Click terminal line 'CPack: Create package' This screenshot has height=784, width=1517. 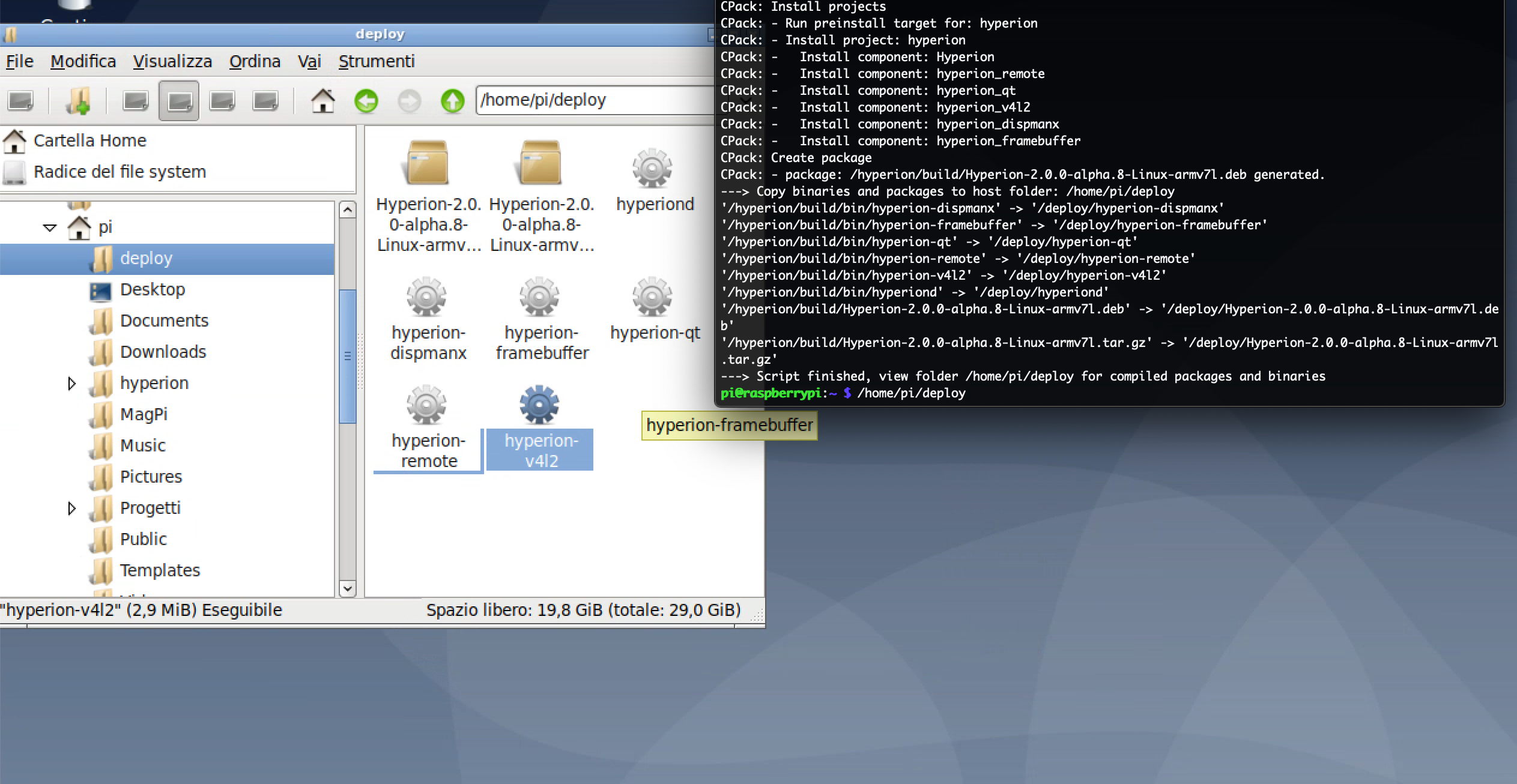coord(796,158)
